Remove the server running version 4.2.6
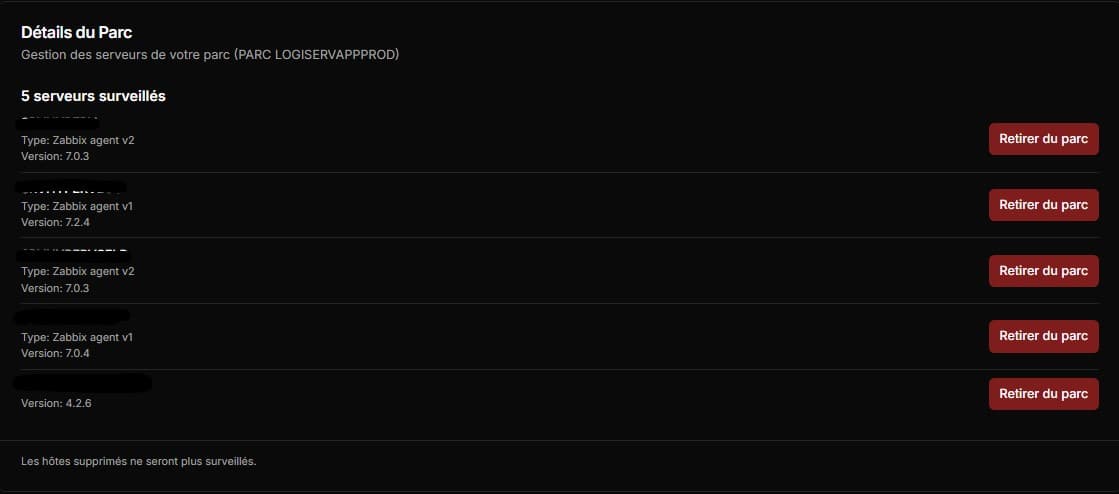Viewport: 1119px width, 494px height. coord(1043,394)
